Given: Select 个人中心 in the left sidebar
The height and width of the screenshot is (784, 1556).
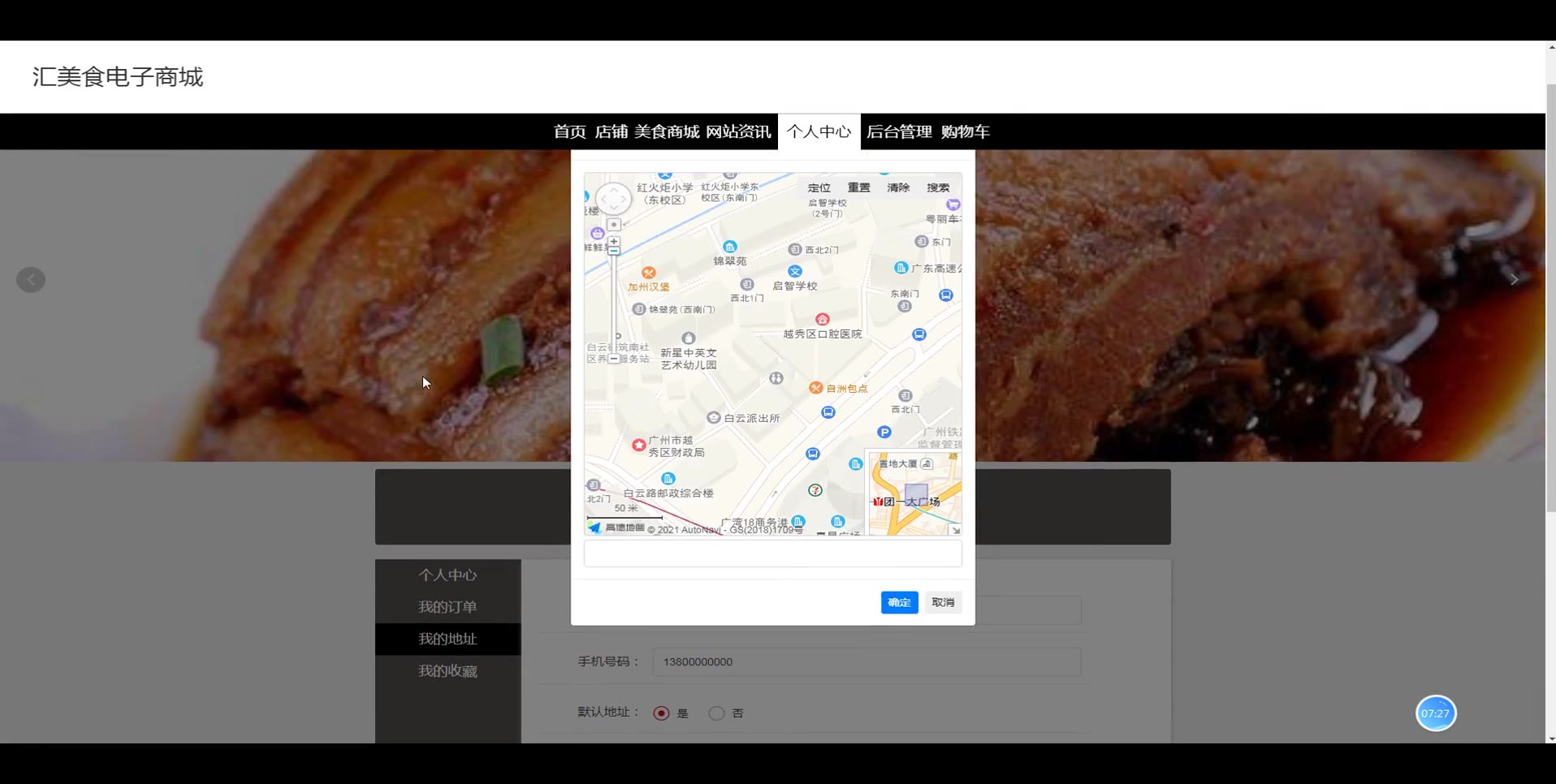Looking at the screenshot, I should [447, 575].
